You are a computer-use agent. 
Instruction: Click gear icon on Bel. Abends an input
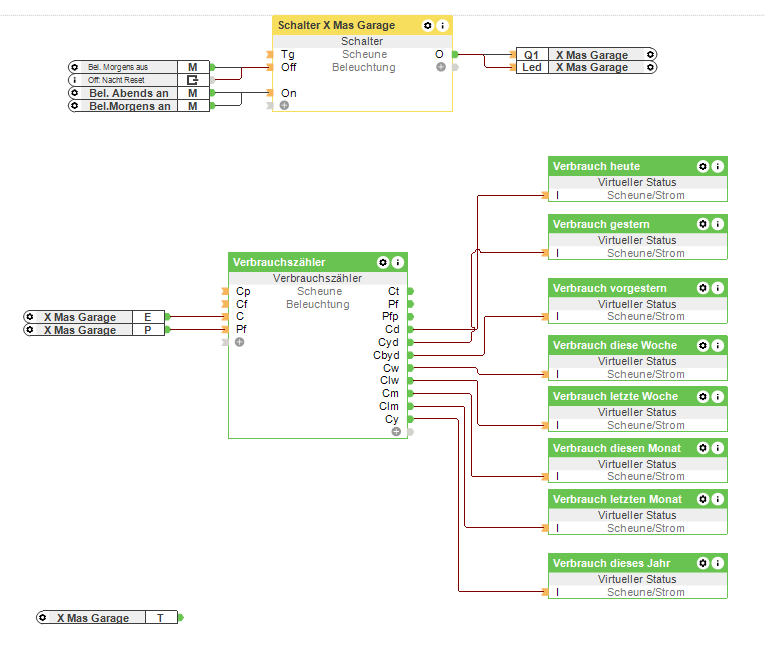point(74,93)
